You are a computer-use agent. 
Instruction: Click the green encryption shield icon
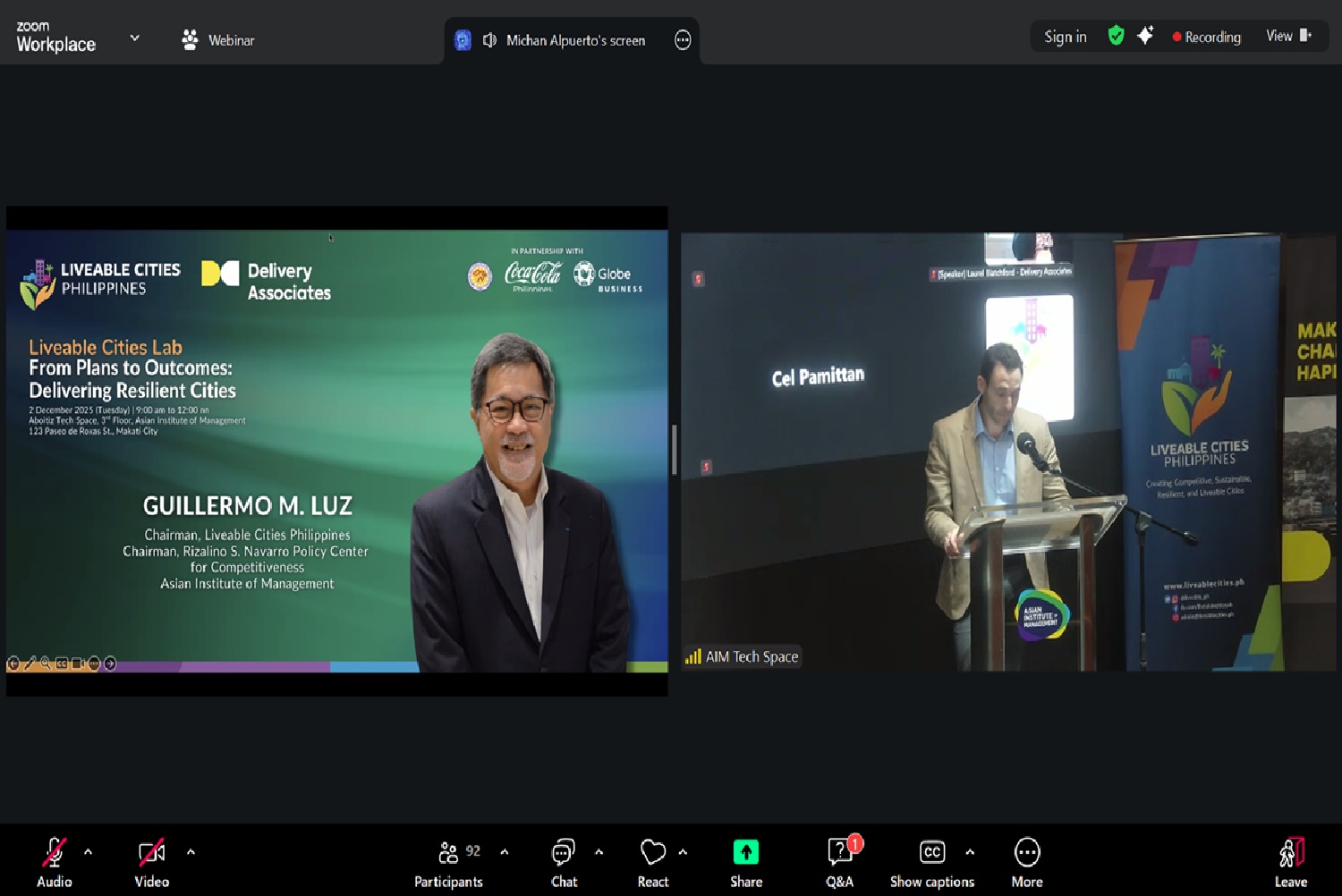tap(1116, 36)
